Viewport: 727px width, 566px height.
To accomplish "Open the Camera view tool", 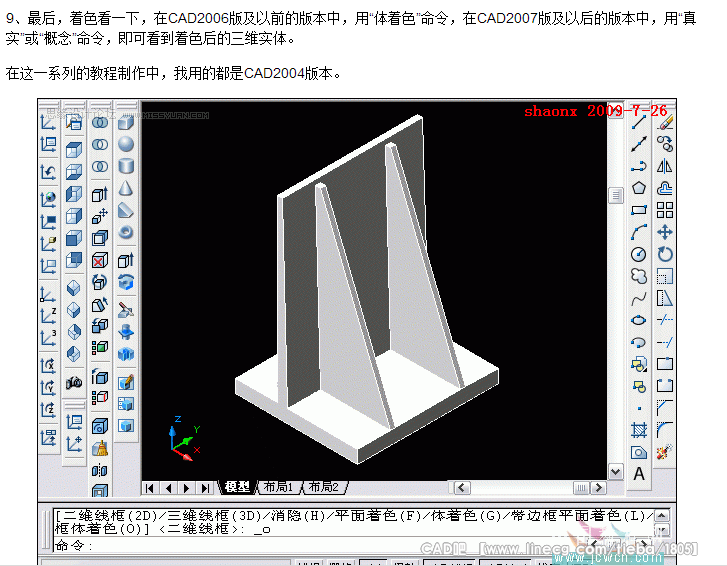I will coord(74,382).
